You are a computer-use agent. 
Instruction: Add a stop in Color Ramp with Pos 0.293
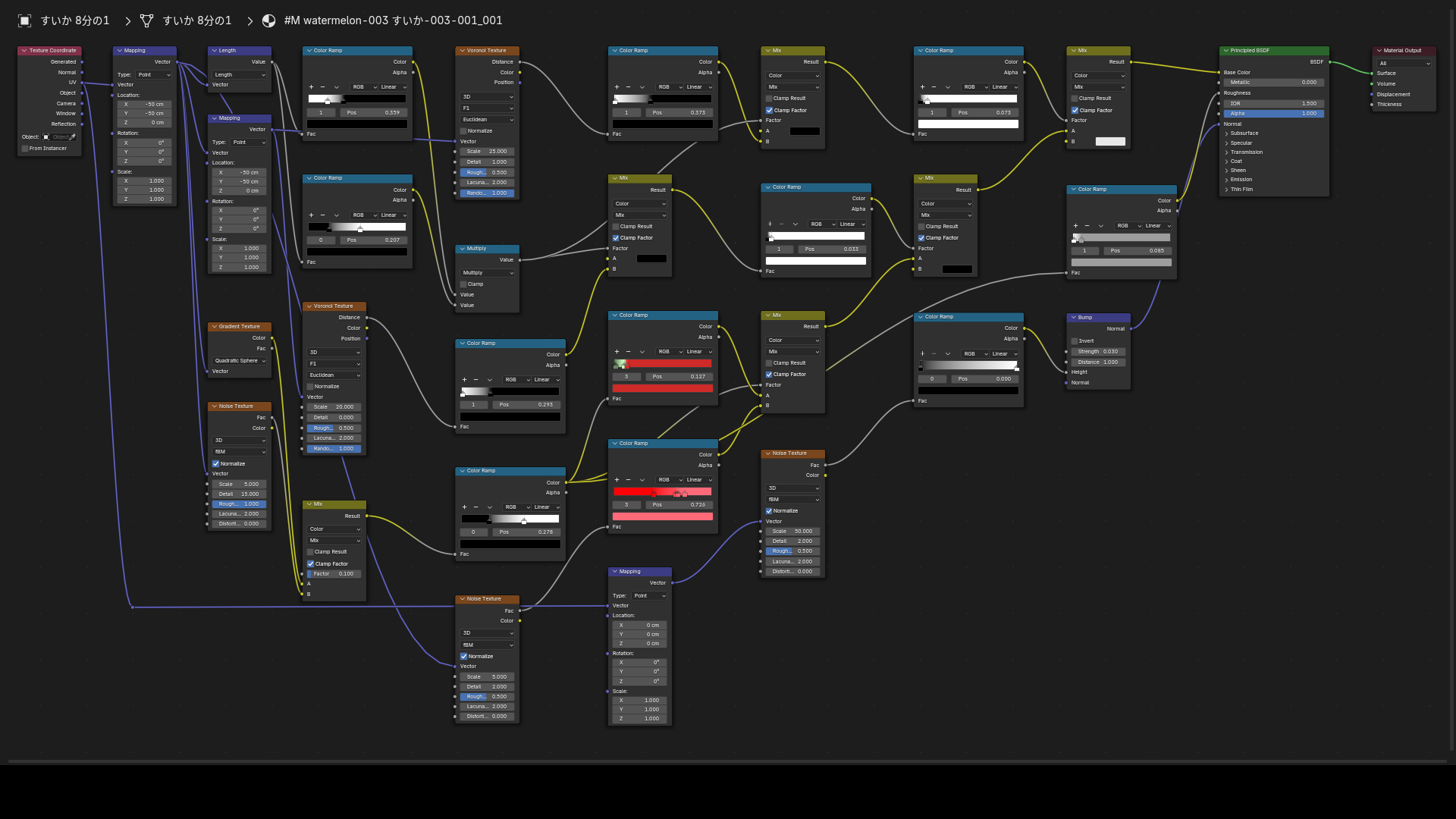[x=464, y=380]
